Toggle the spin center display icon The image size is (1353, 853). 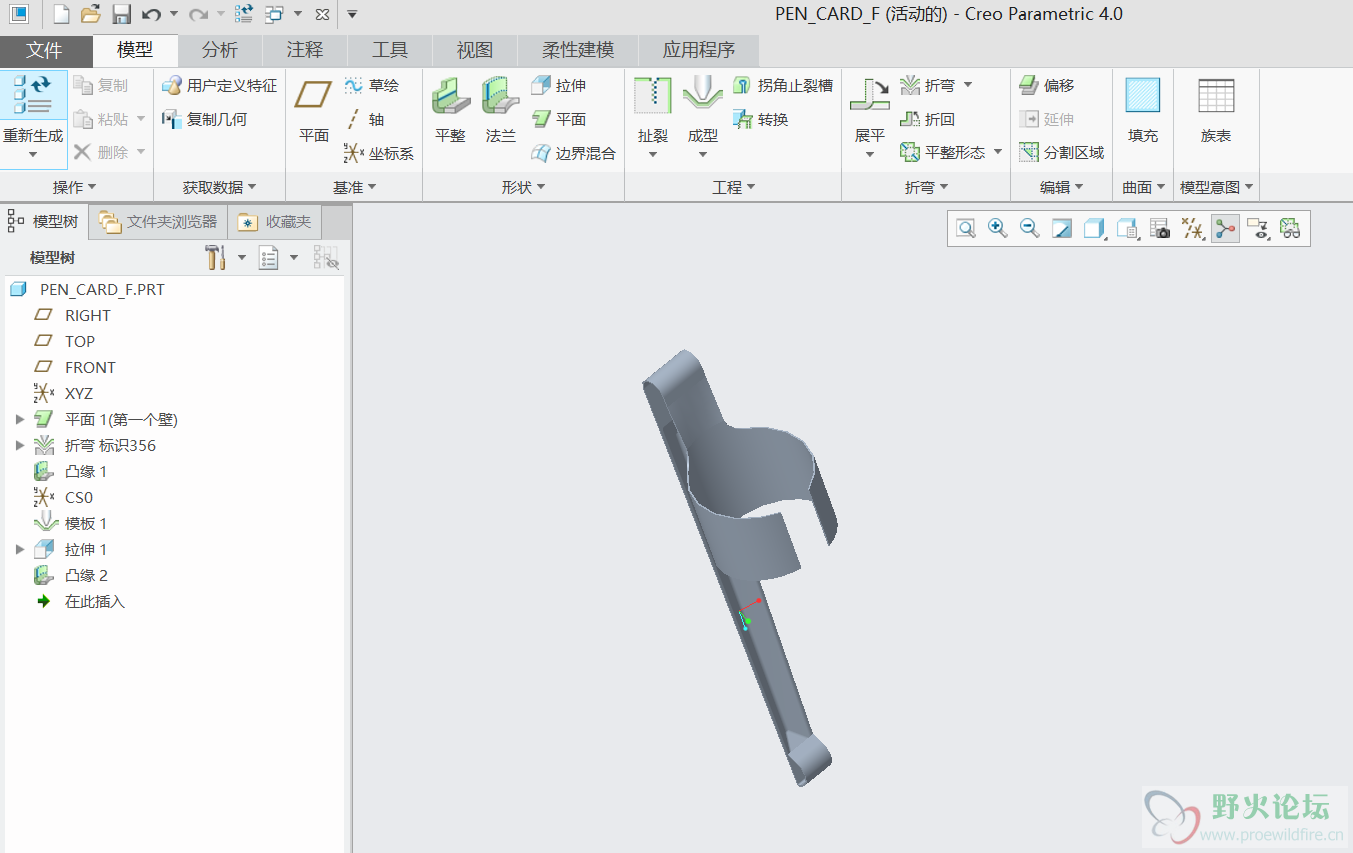1226,229
